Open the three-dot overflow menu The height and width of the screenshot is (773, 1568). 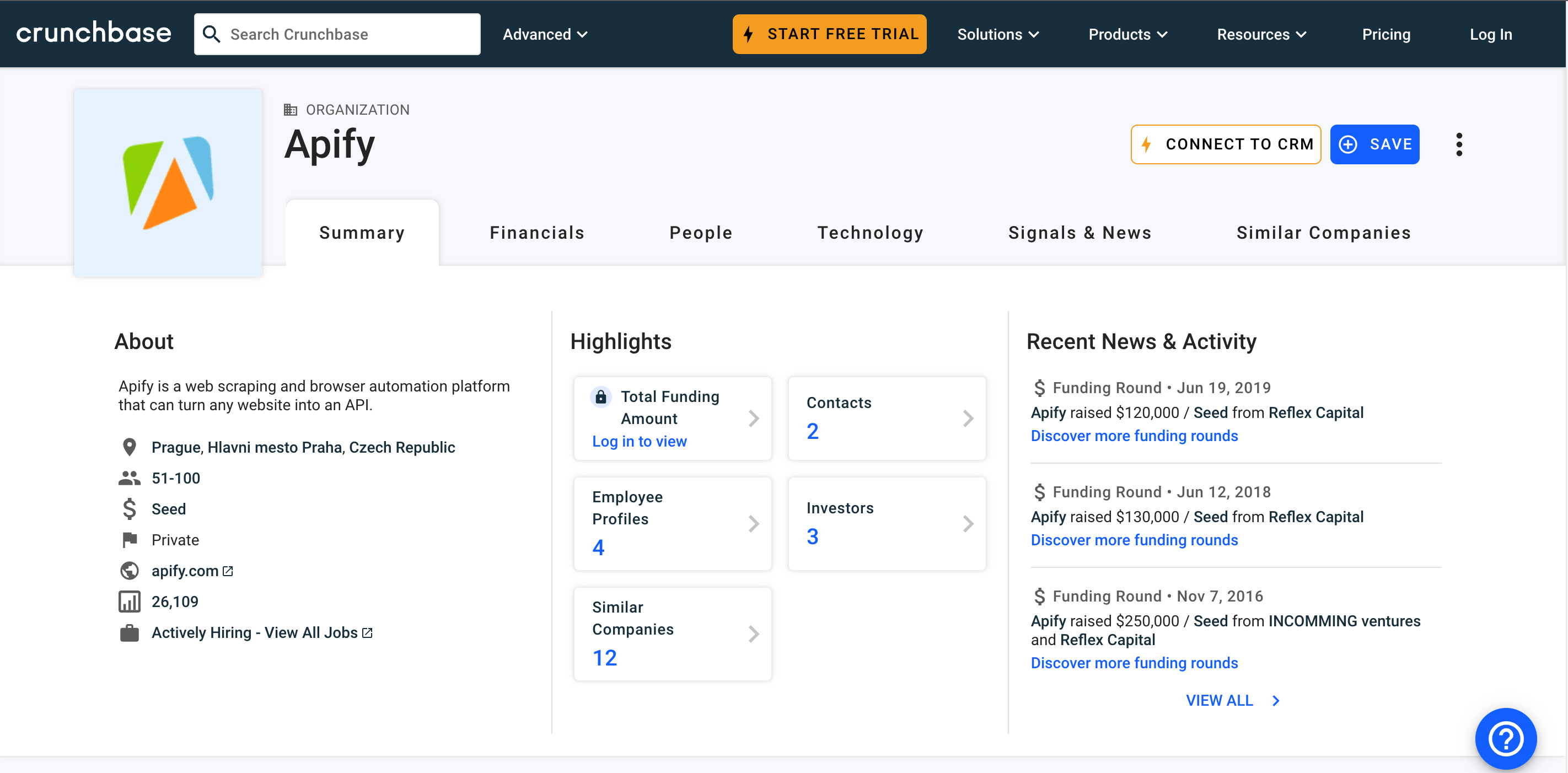point(1458,144)
